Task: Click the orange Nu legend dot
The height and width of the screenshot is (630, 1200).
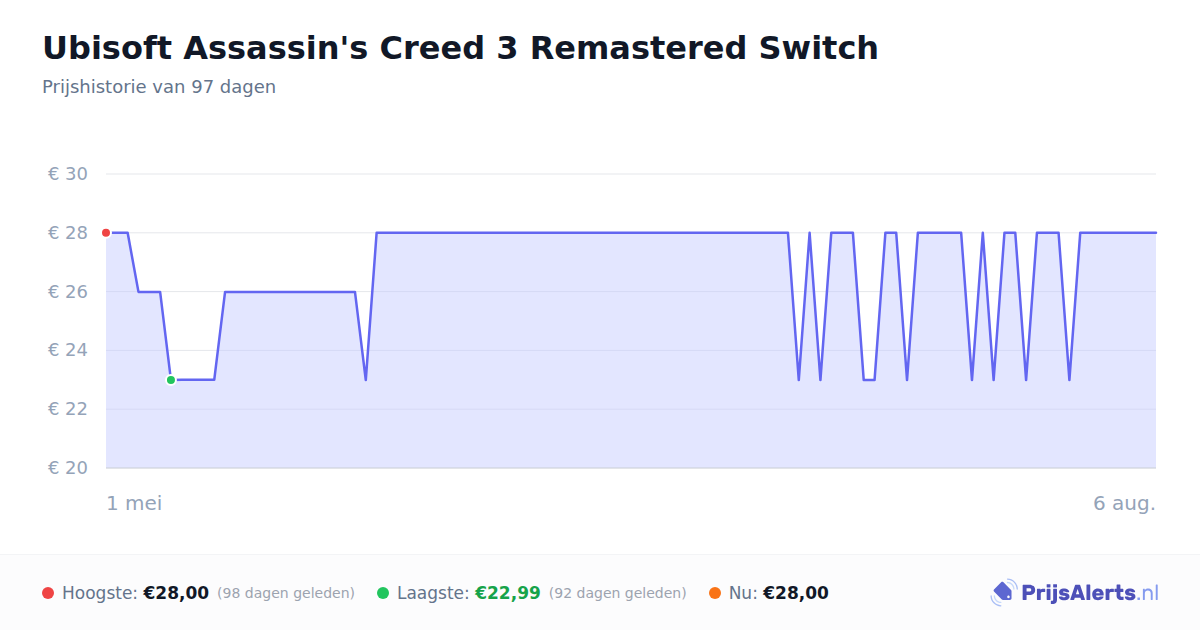Action: tap(715, 593)
